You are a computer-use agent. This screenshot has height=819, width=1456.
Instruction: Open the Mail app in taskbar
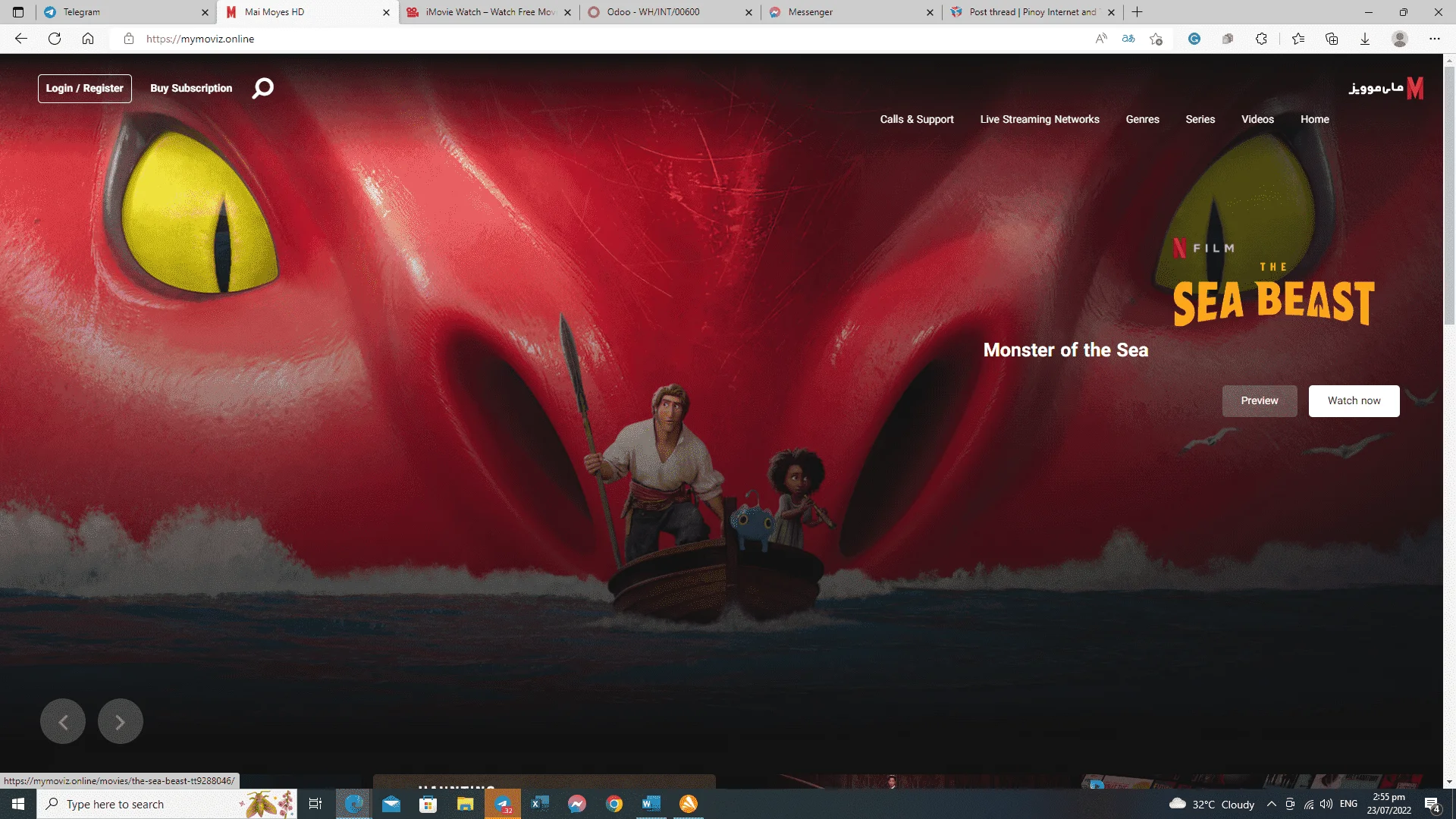[x=391, y=804]
